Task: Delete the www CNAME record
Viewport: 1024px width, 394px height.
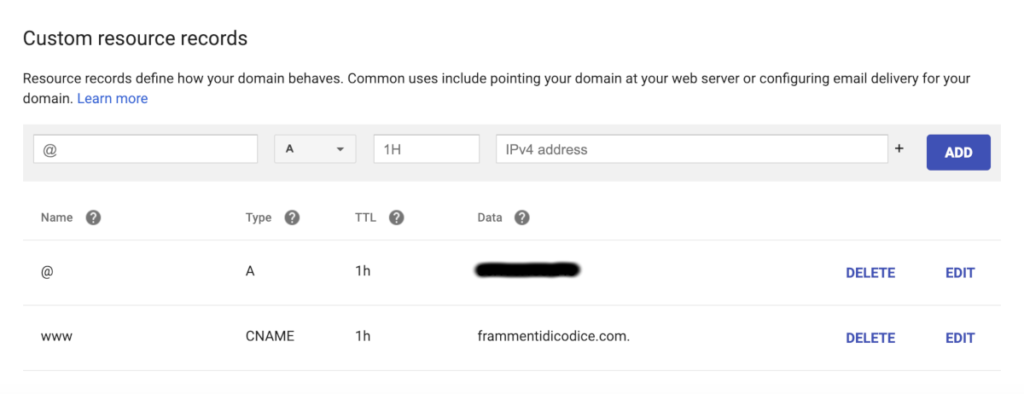Action: [870, 338]
